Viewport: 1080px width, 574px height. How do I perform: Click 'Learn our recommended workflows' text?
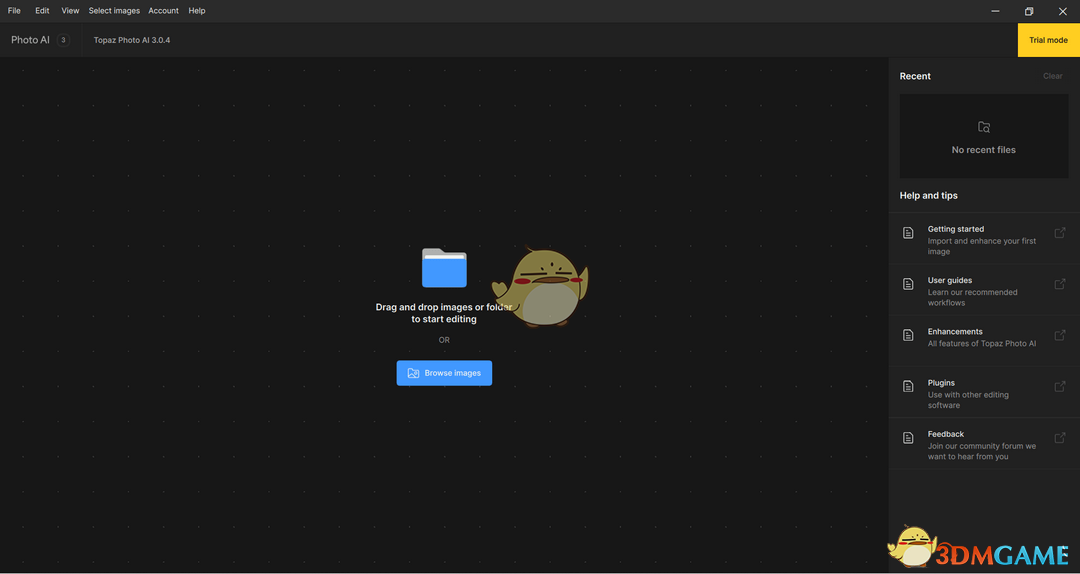pyautogui.click(x=972, y=298)
